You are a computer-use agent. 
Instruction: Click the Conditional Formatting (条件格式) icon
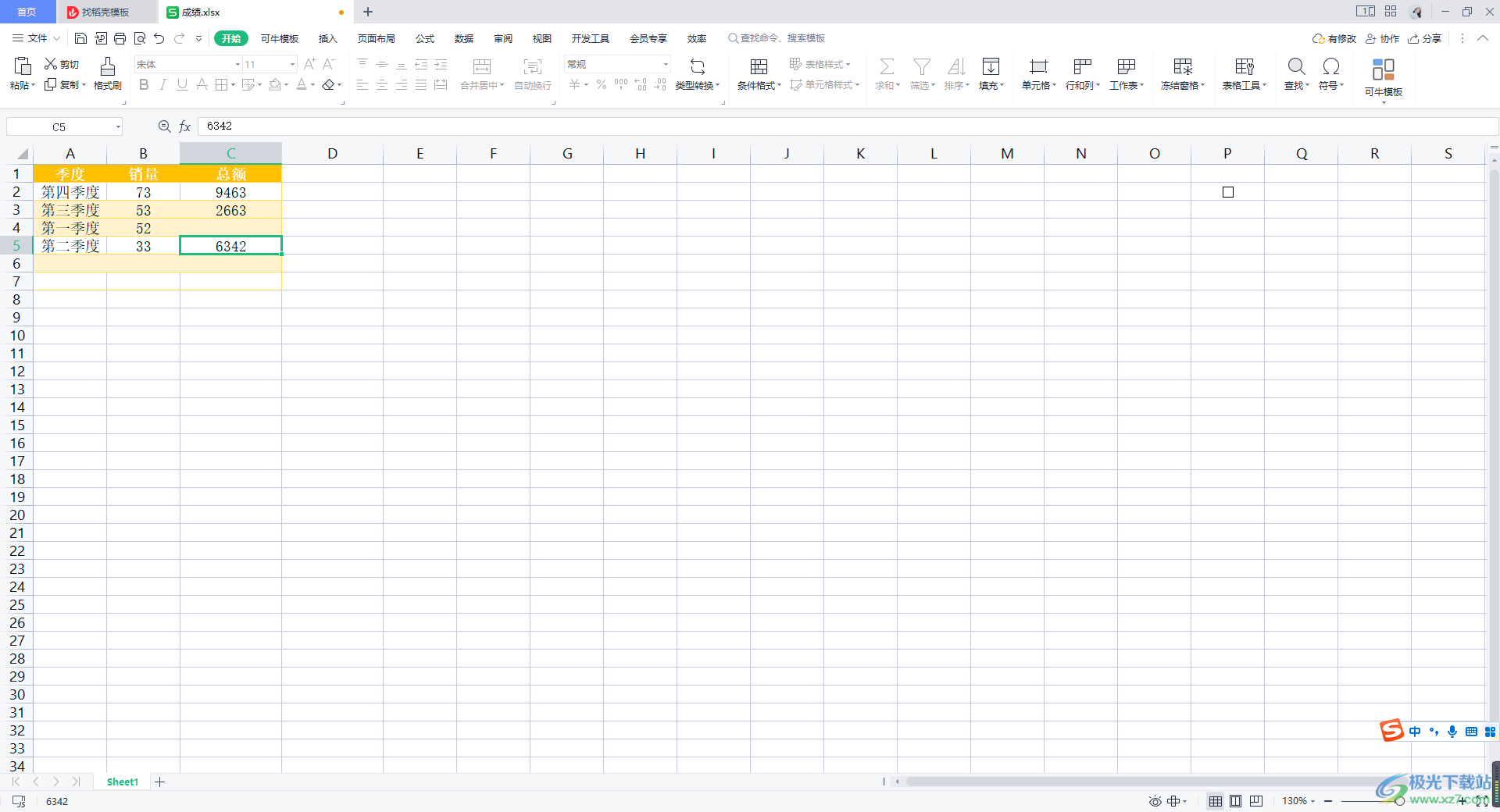759,66
